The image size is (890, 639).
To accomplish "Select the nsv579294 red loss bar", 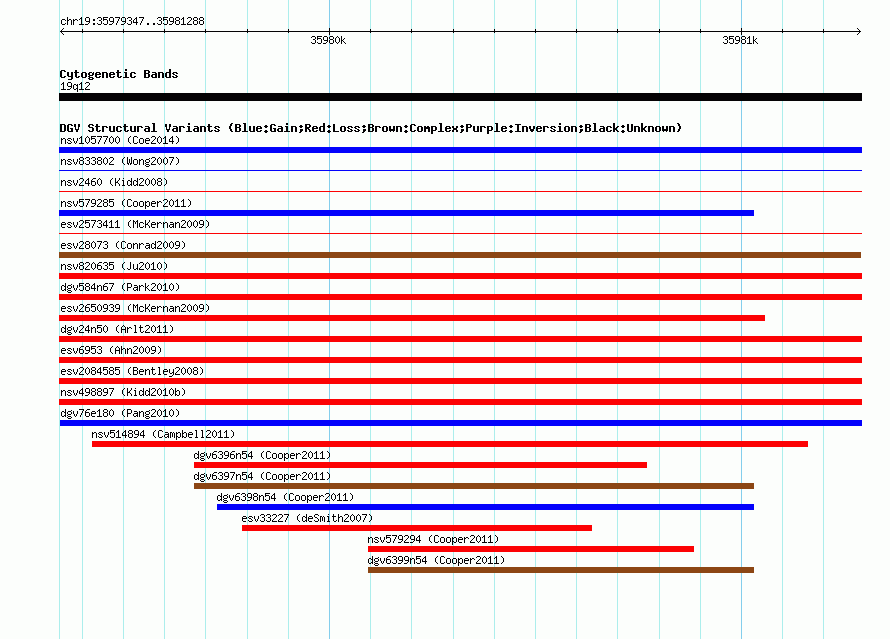I will (531, 549).
